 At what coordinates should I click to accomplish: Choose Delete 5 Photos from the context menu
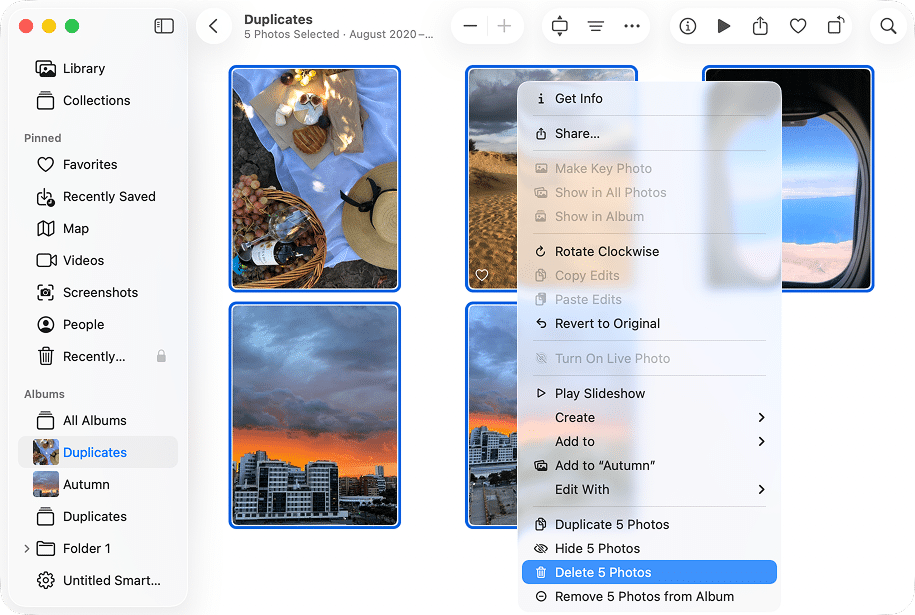coord(606,571)
